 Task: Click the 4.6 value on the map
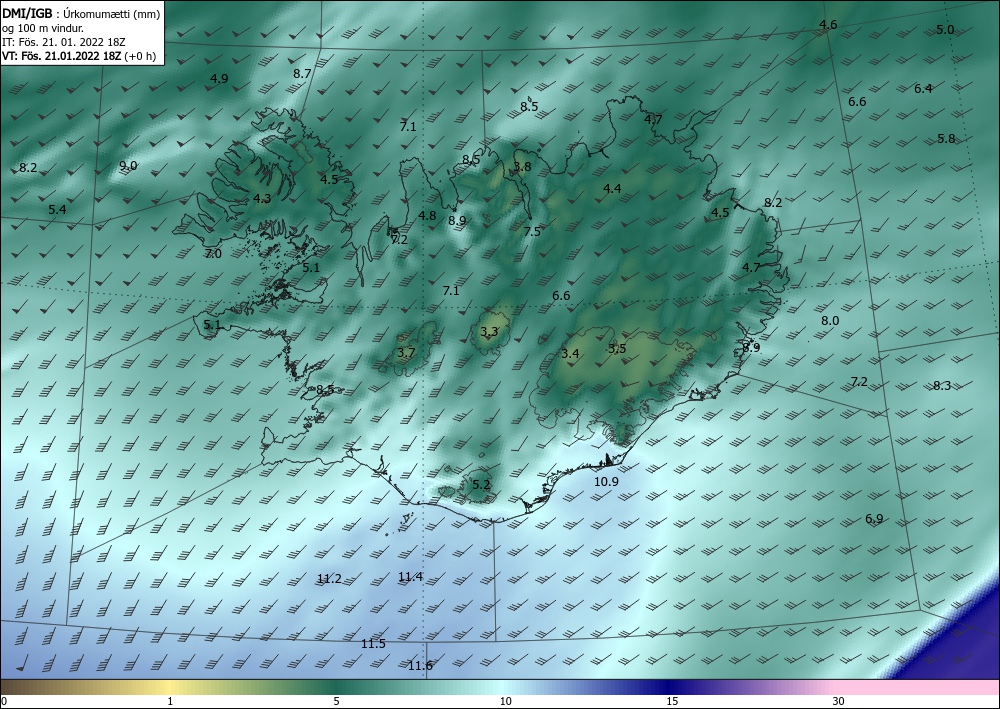(828, 26)
